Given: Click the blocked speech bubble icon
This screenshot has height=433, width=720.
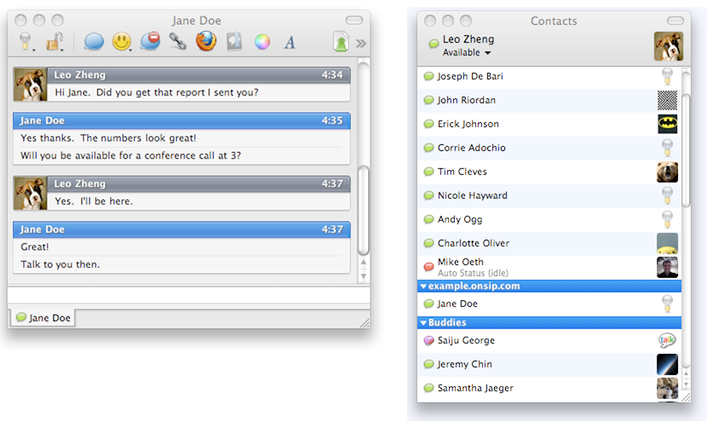Looking at the screenshot, I should [150, 42].
